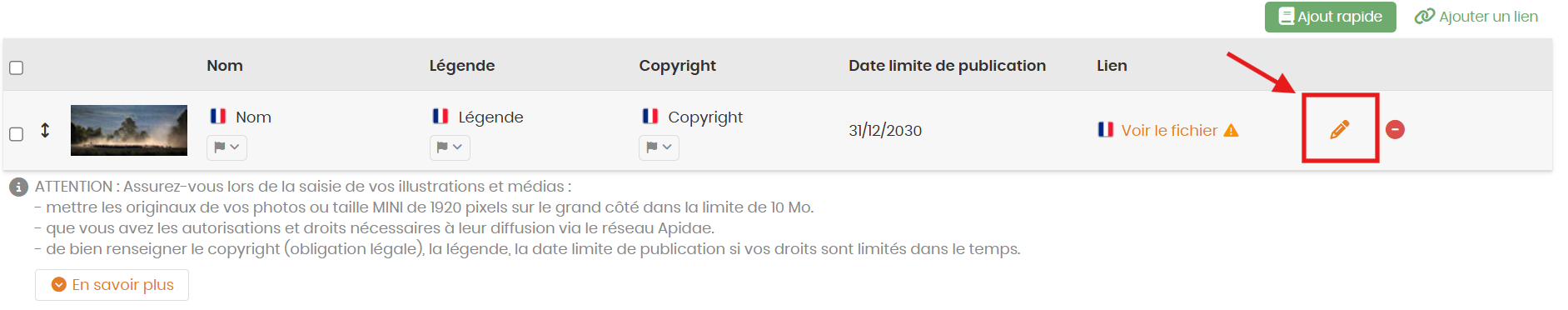The image size is (1568, 310).
Task: Click the French flag beside Légende
Action: coord(441,116)
